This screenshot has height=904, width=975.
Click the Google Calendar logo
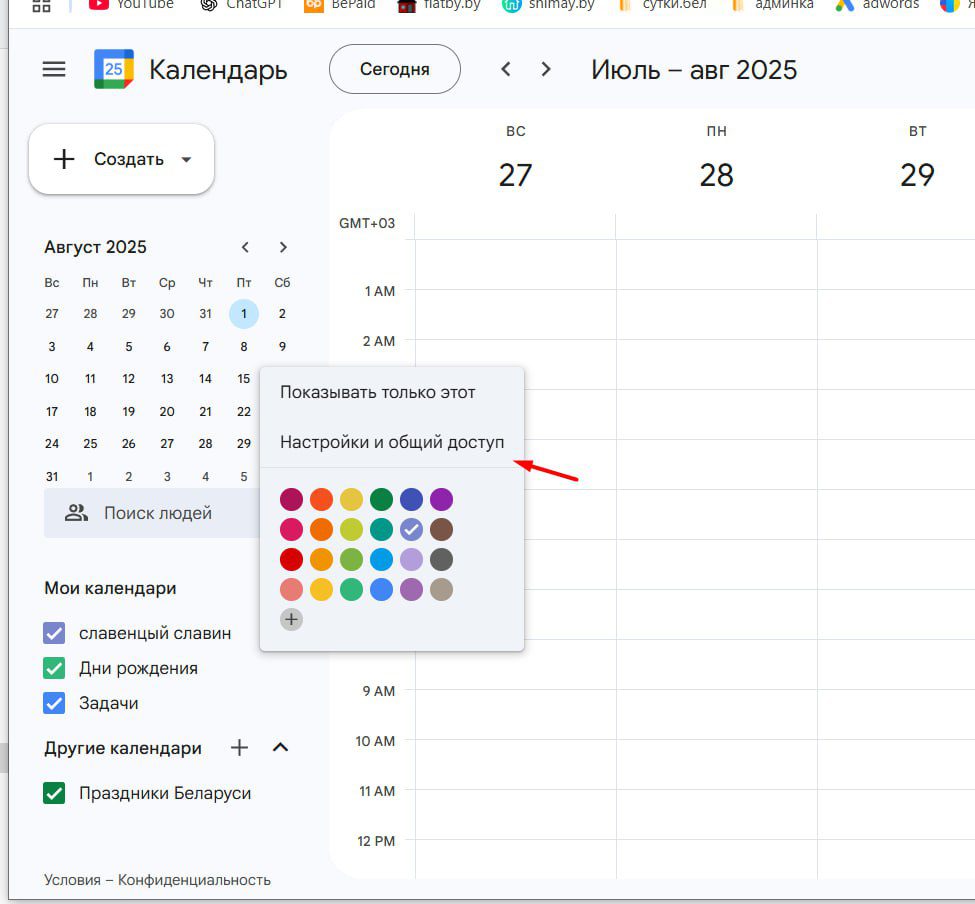tap(113, 69)
